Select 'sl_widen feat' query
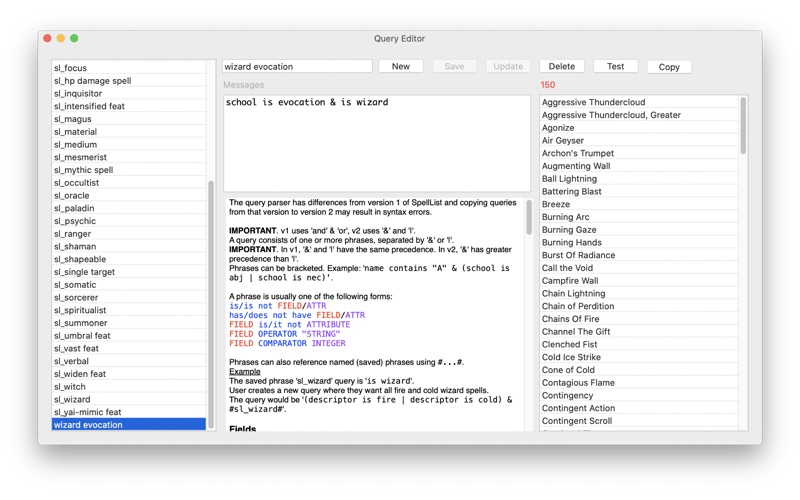This screenshot has height=500, width=800. coord(129,374)
